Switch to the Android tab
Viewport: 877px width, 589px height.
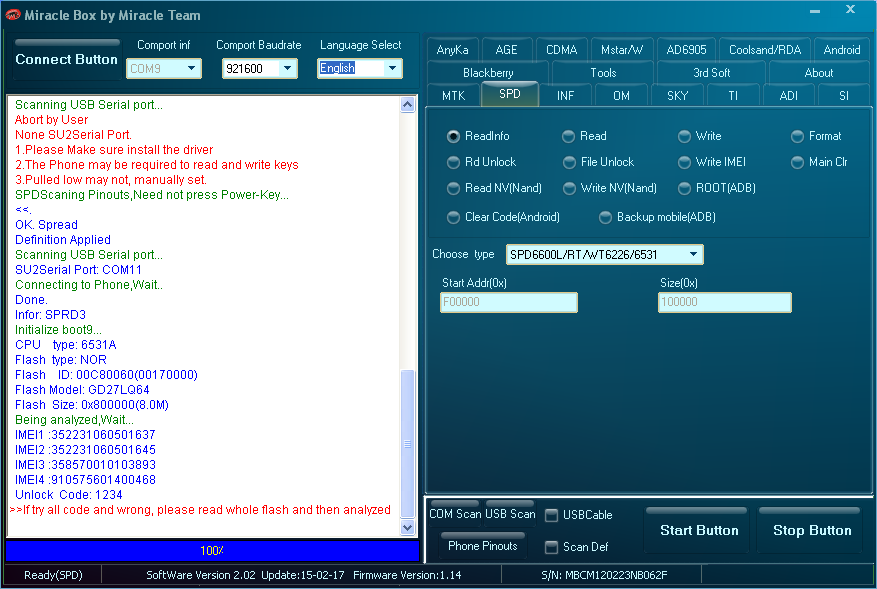coord(842,50)
